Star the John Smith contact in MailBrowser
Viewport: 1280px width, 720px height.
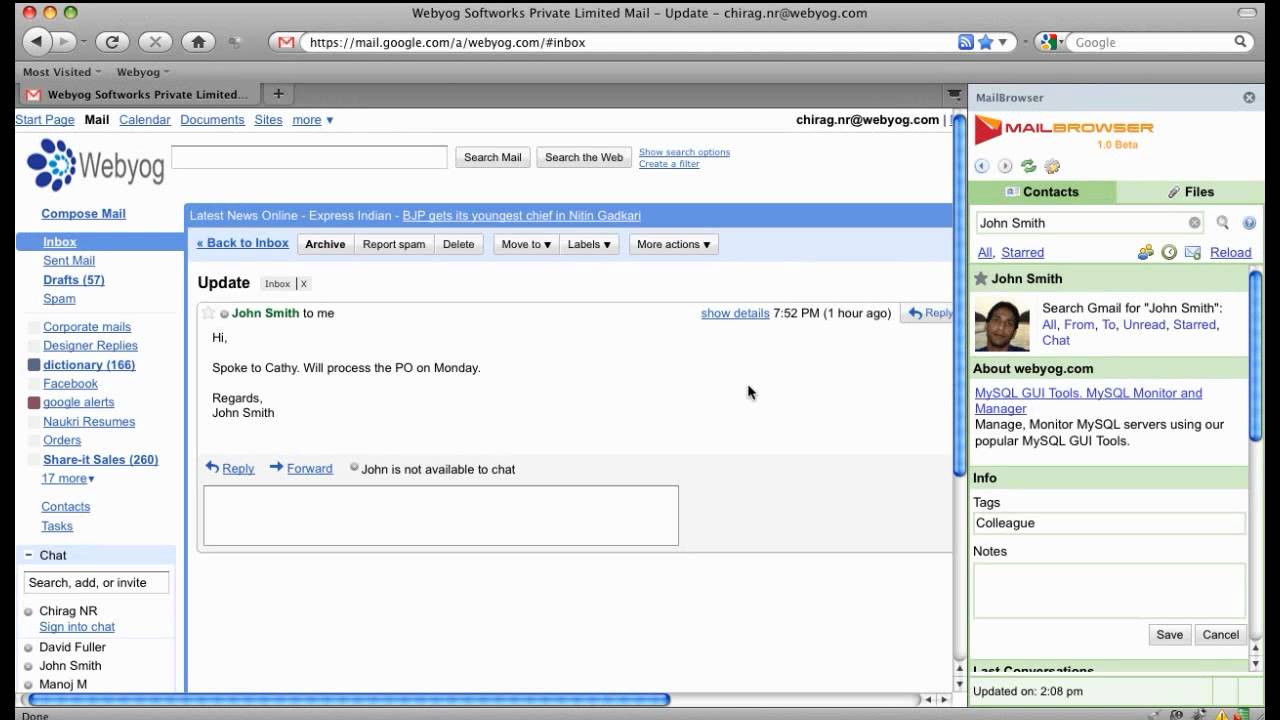pyautogui.click(x=981, y=279)
